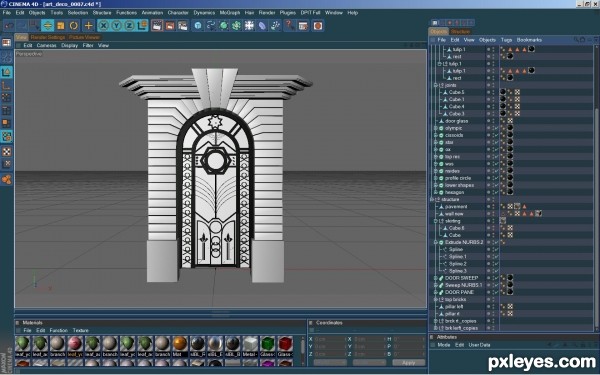Open the Bookmarks menu in Objects panel
Screen dimensions: 600x375
click(529, 40)
